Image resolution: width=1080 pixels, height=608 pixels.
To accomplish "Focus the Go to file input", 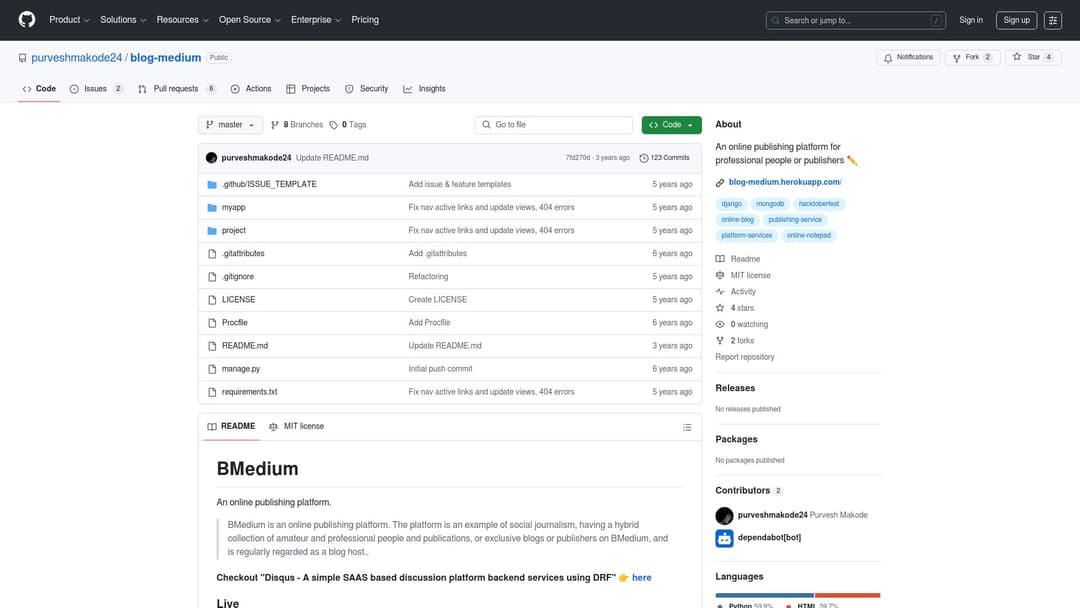I will click(x=553, y=125).
